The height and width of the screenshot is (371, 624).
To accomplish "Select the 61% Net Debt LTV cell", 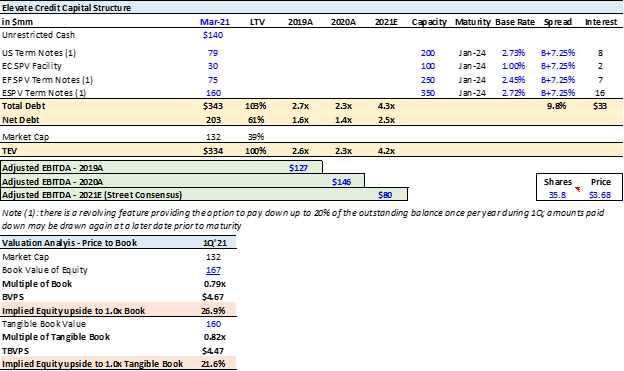I will coord(256,120).
